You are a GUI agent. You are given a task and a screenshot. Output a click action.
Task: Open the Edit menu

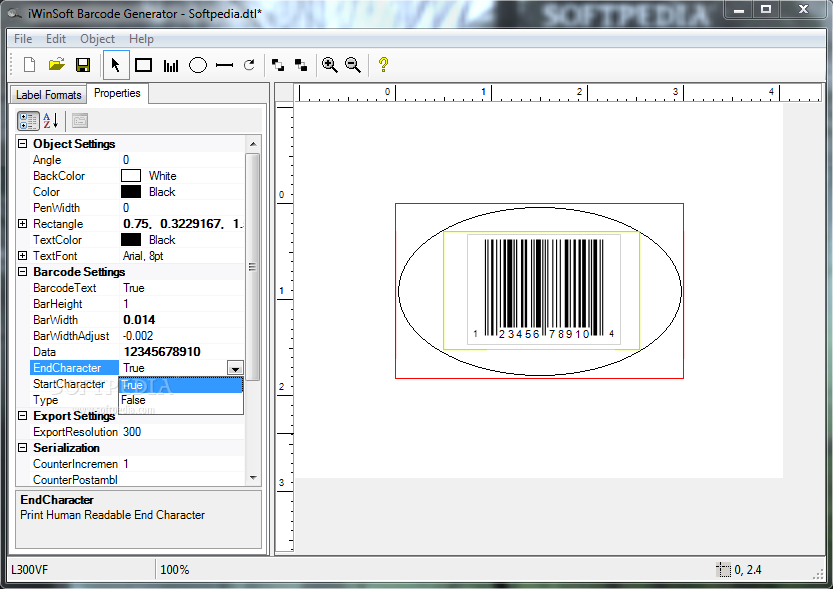56,39
